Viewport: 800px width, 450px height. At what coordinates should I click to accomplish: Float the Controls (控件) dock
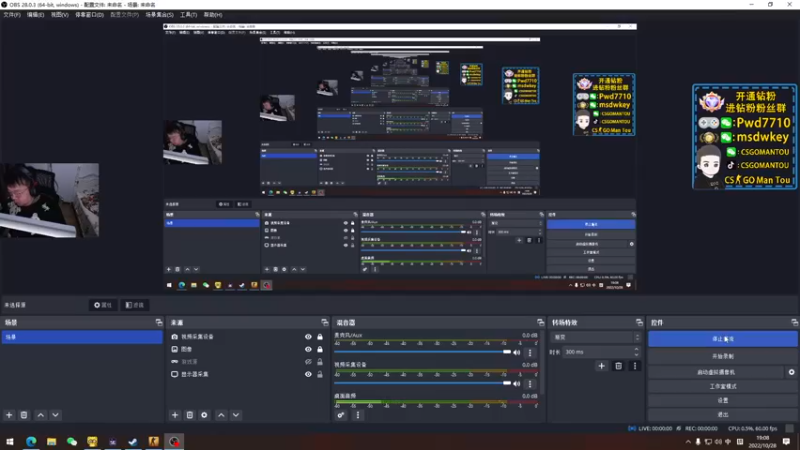pyautogui.click(x=794, y=322)
